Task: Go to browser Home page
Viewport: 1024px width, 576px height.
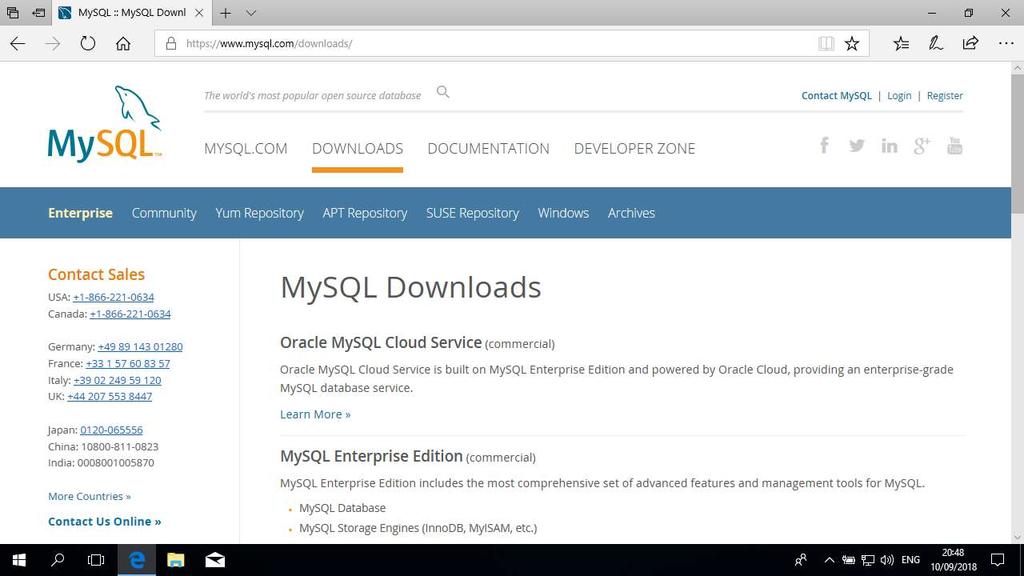Action: 123,44
